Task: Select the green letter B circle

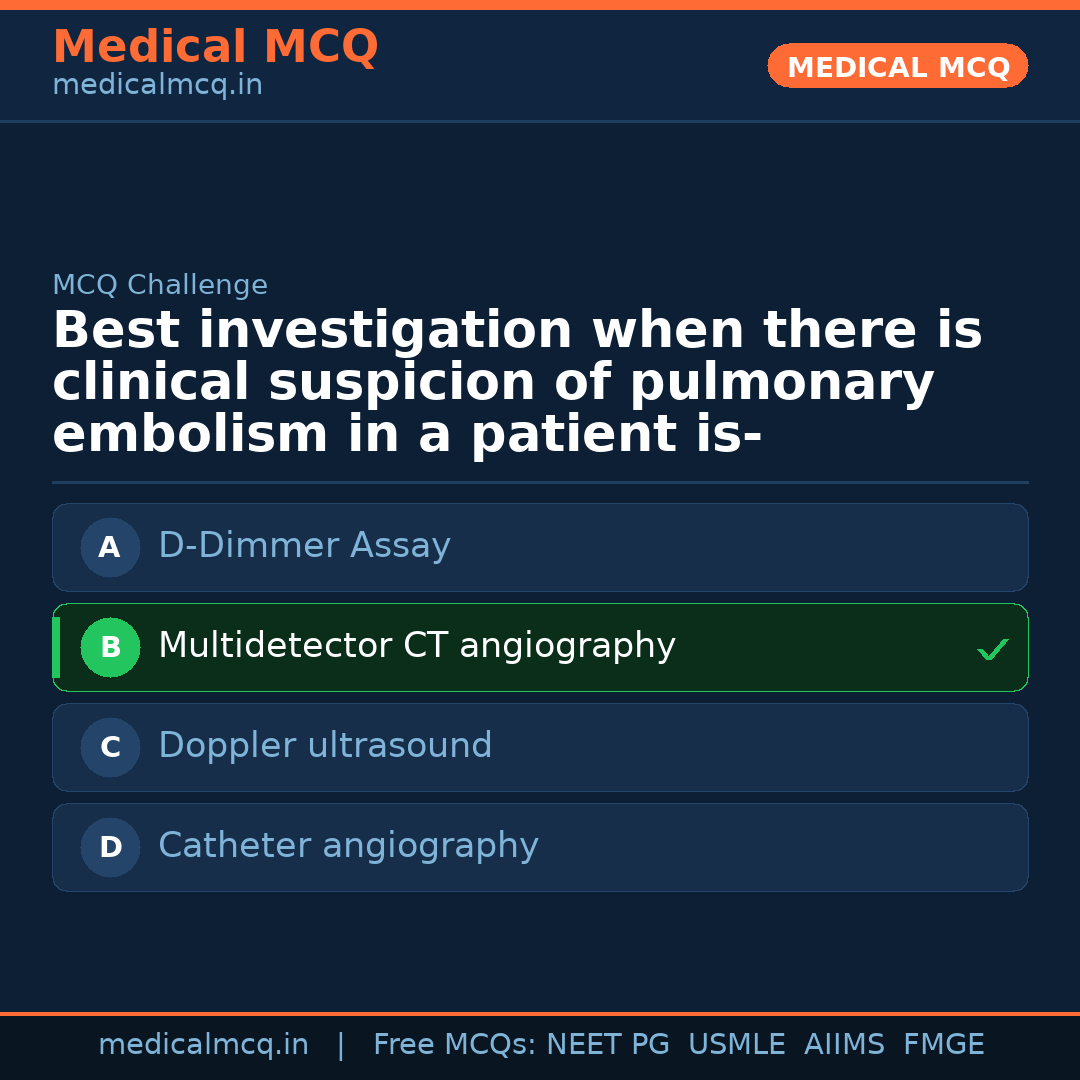Action: pyautogui.click(x=110, y=647)
